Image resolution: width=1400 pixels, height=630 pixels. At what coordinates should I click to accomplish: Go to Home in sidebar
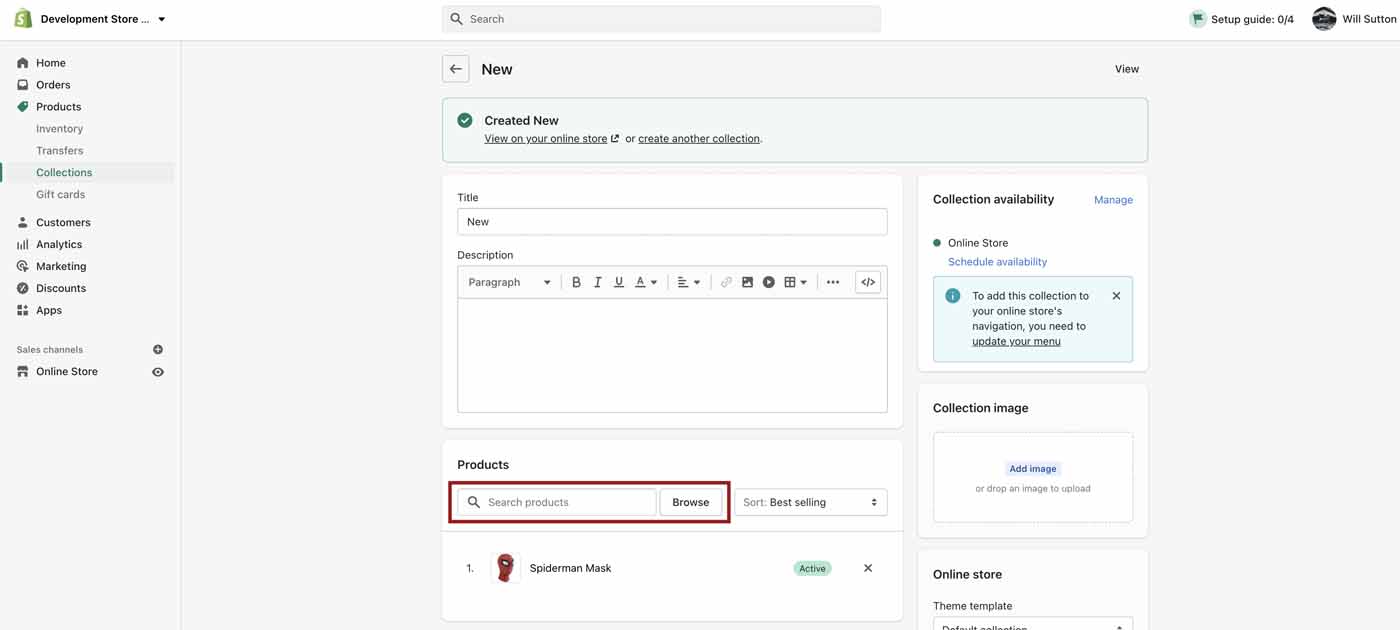click(x=50, y=63)
